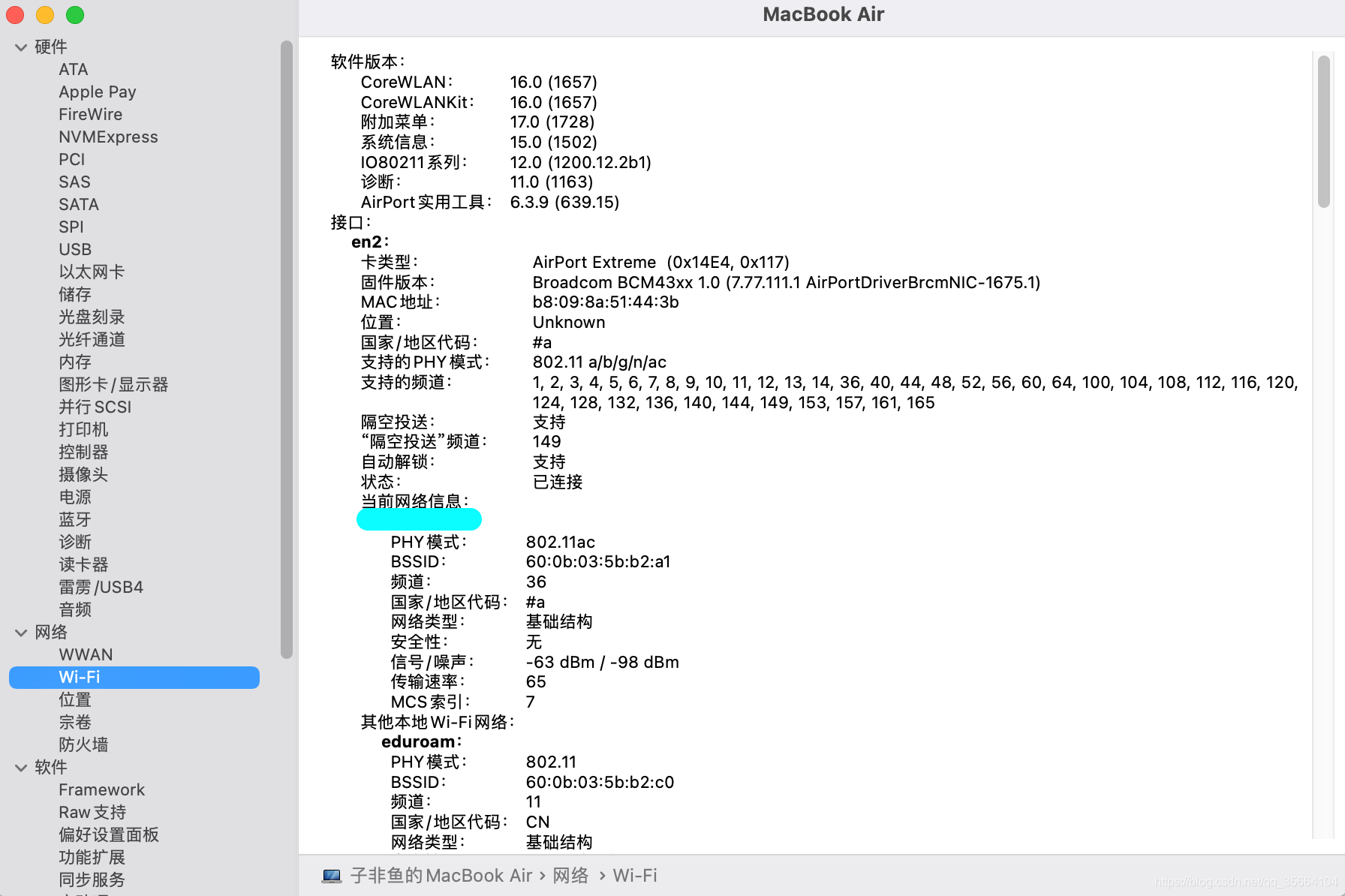This screenshot has width=1345, height=896.
Task: Collapse the 硬件 section chevron
Action: pos(21,47)
